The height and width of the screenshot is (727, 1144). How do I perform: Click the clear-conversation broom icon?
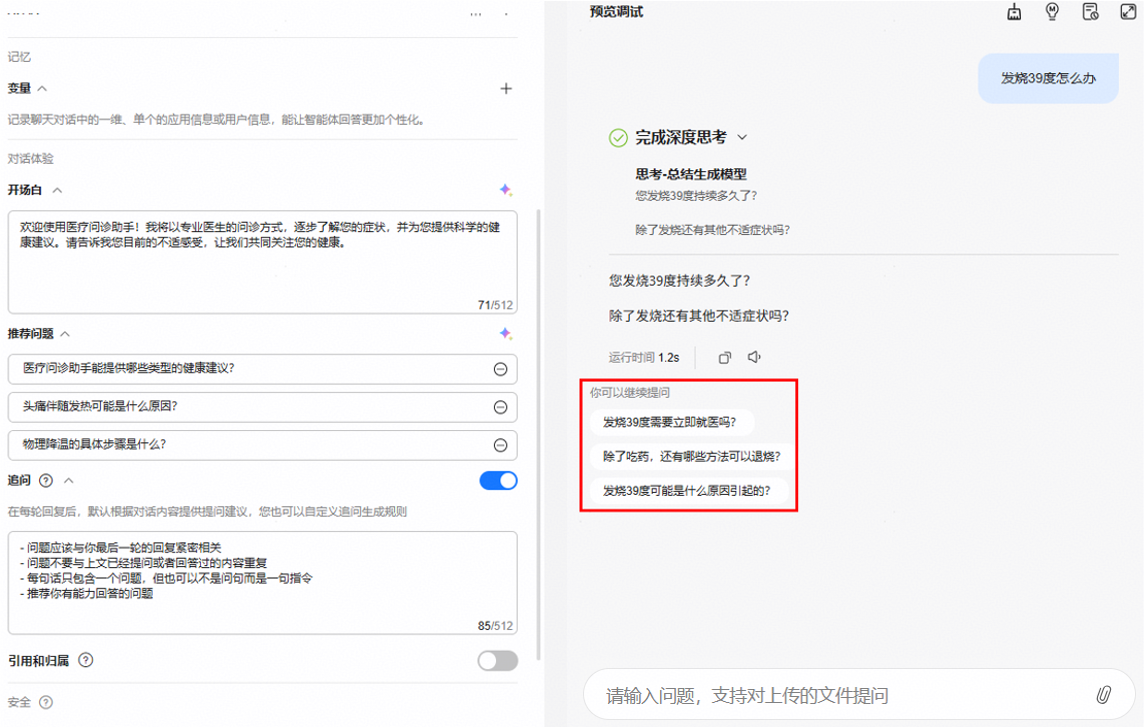click(x=1014, y=12)
